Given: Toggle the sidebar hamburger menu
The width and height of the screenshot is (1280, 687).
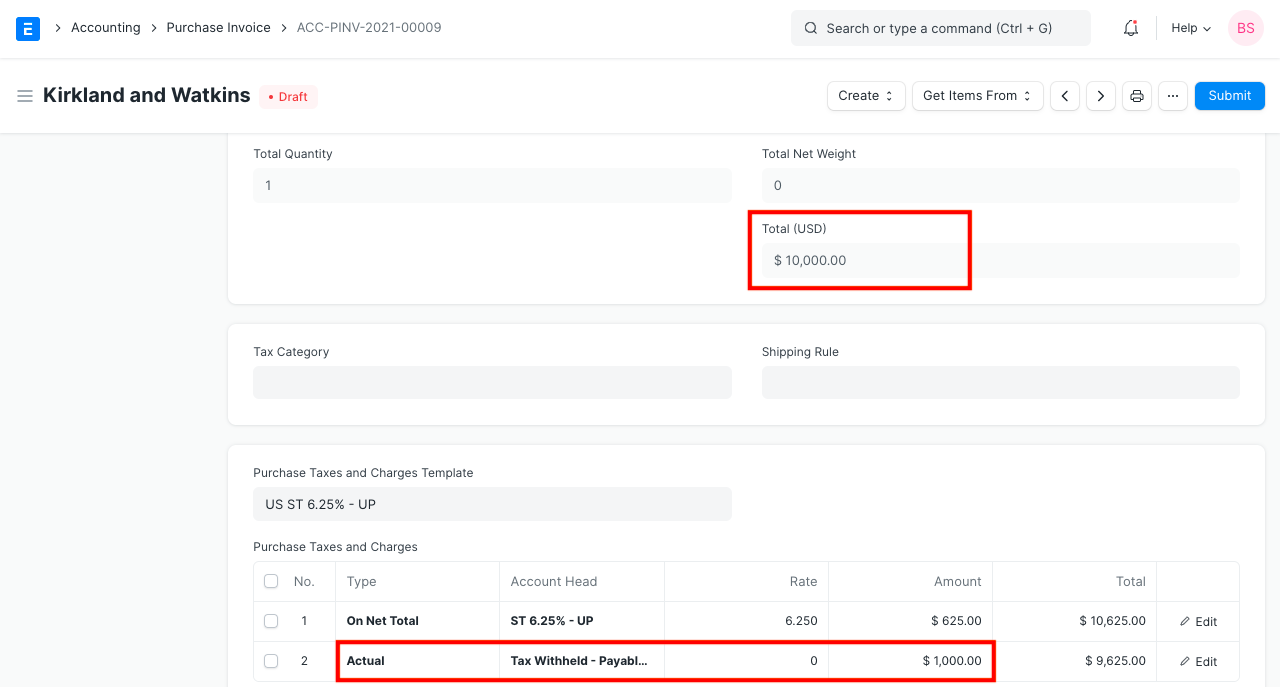Looking at the screenshot, I should point(25,95).
